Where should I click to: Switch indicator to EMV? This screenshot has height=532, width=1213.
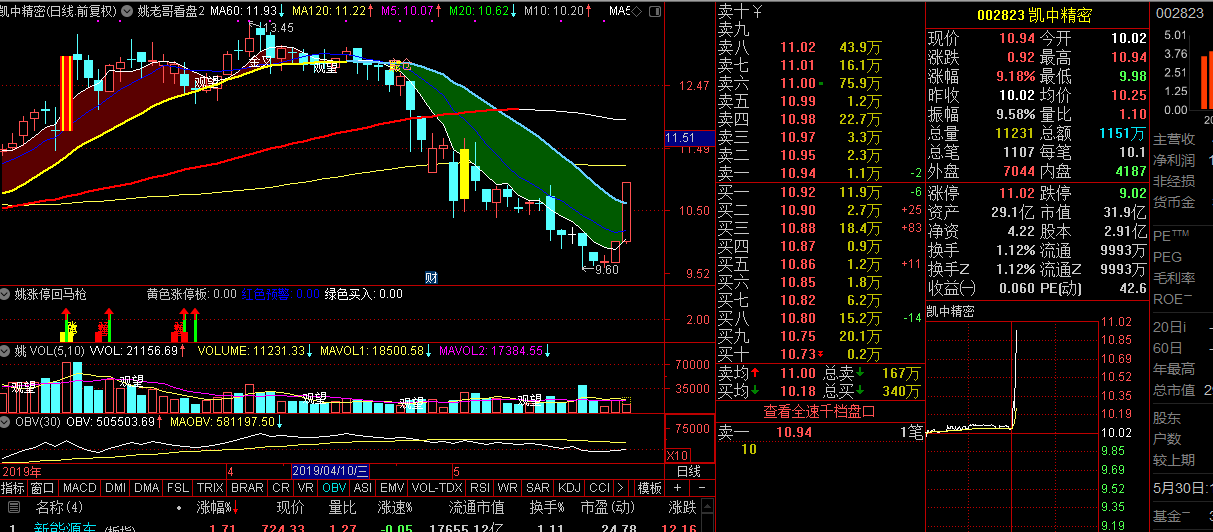[x=392, y=488]
